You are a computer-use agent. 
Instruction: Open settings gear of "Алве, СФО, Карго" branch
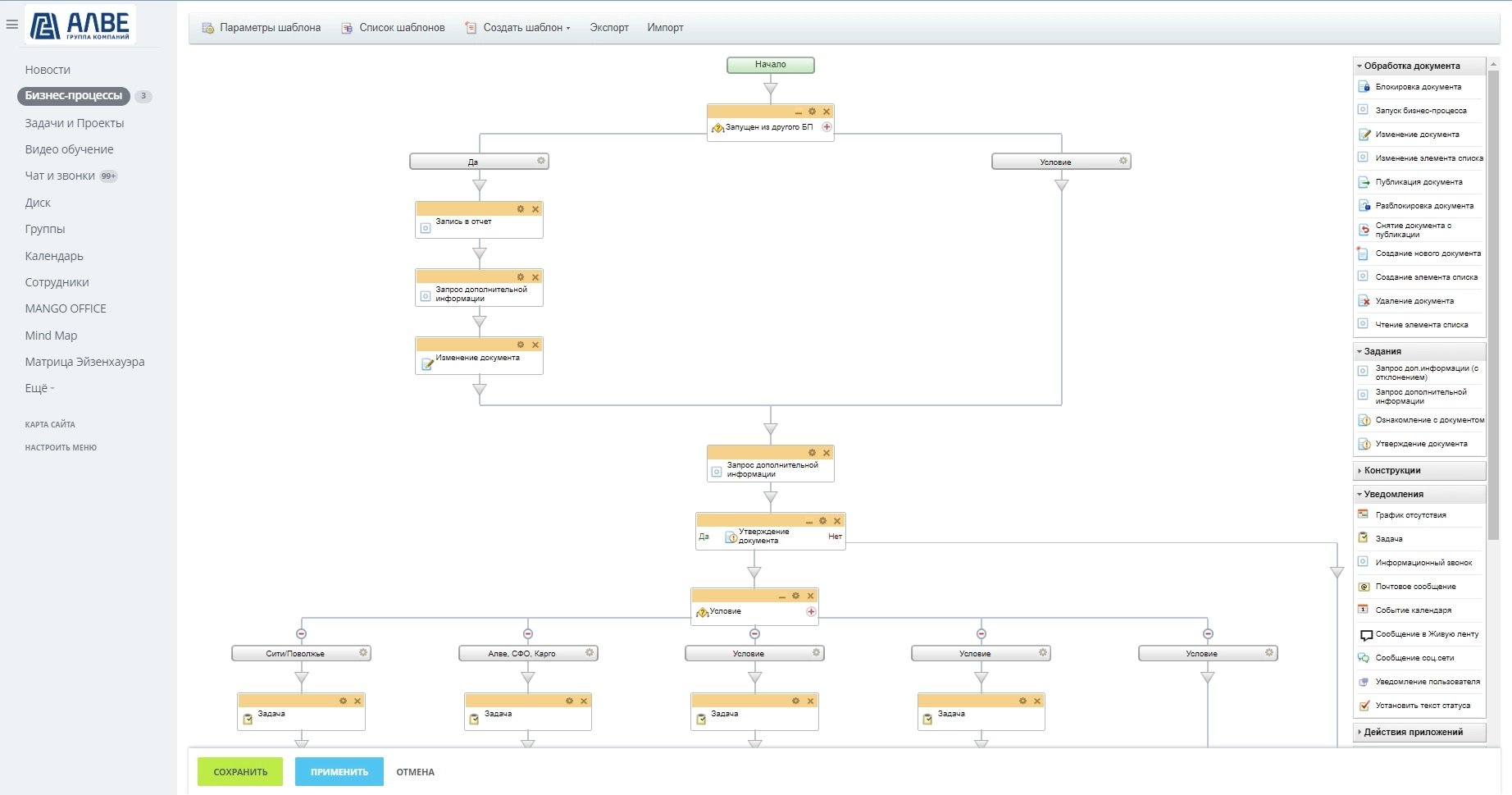[590, 653]
